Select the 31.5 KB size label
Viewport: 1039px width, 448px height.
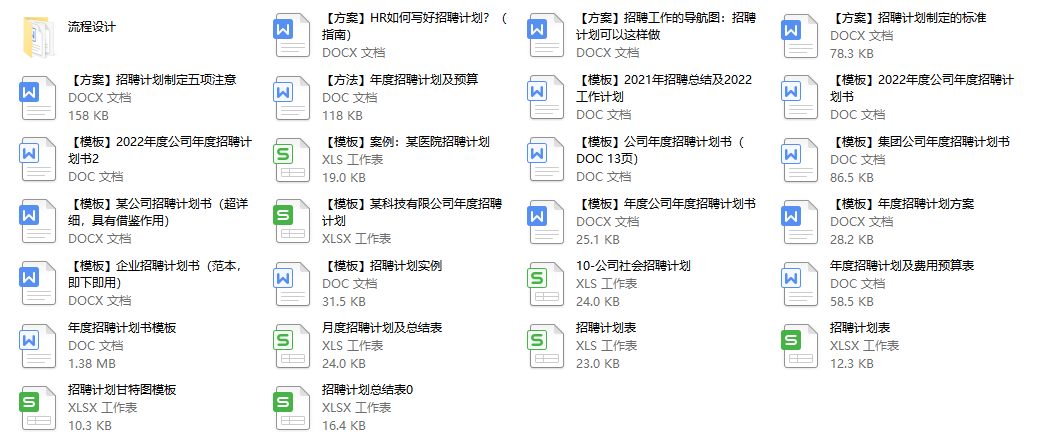pos(344,302)
